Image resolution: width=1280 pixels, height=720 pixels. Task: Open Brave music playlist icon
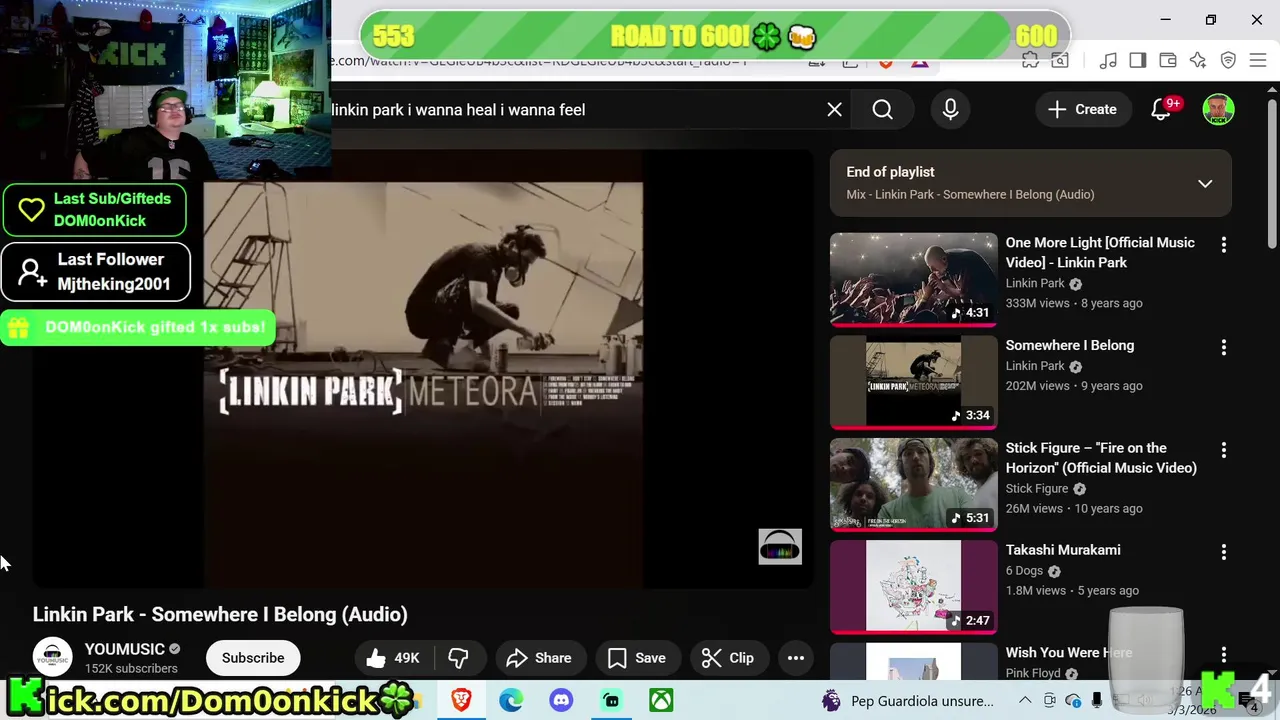pyautogui.click(x=1108, y=61)
